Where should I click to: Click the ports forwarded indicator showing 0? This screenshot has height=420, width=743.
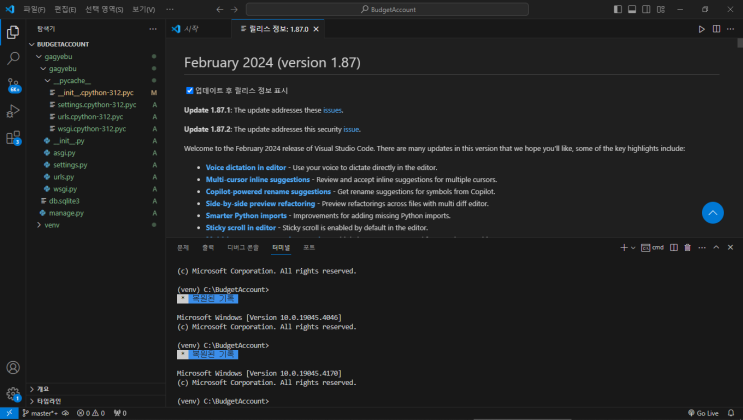click(x=120, y=413)
